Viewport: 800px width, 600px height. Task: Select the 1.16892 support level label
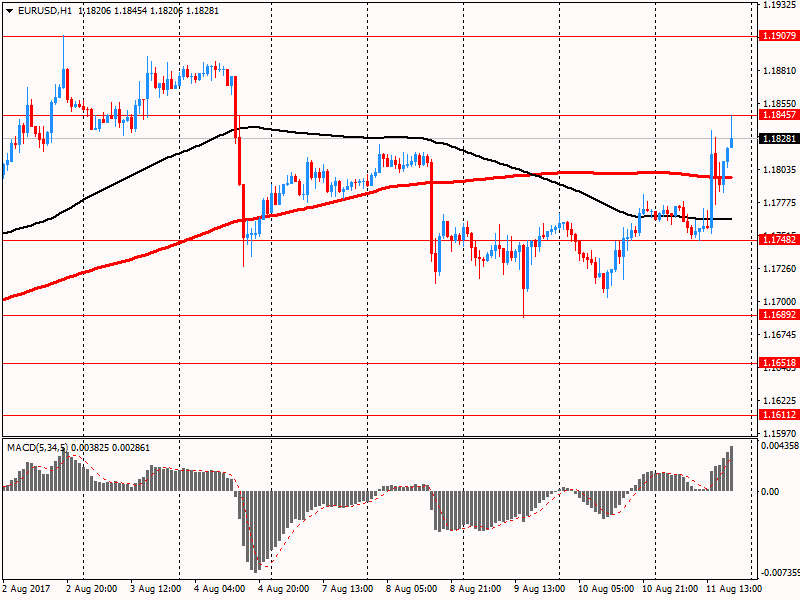779,315
